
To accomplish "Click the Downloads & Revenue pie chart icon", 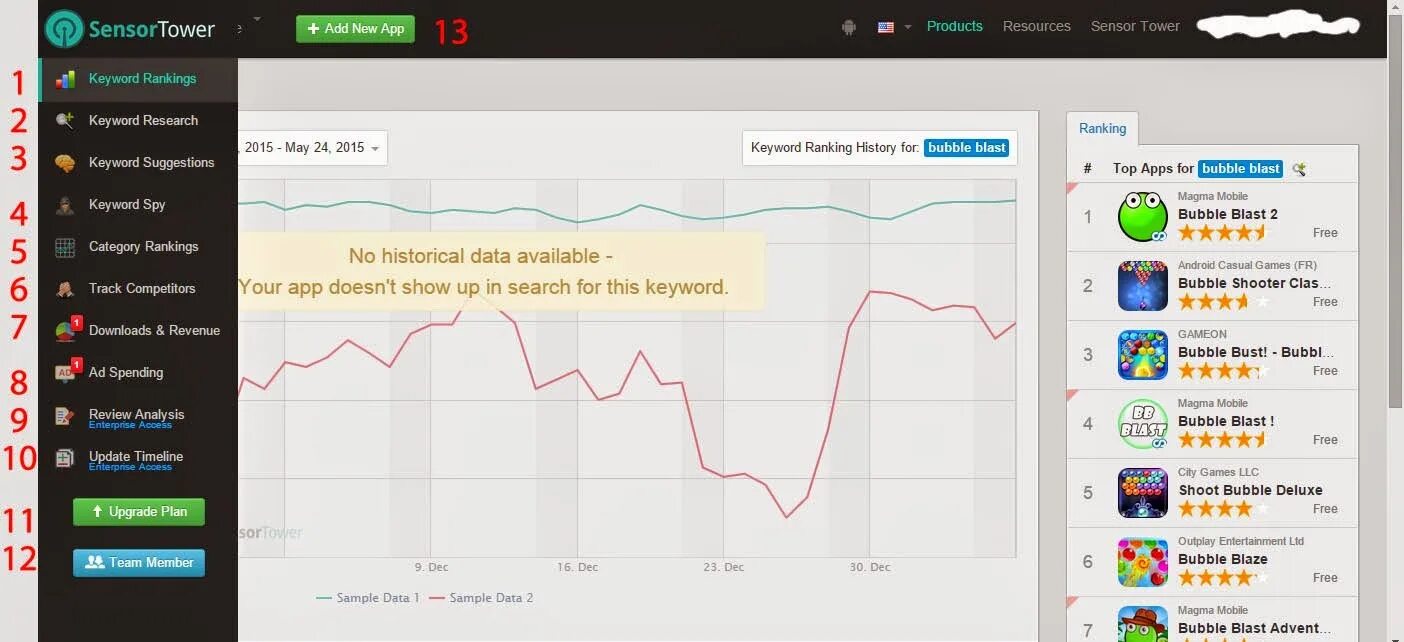I will 66,331.
